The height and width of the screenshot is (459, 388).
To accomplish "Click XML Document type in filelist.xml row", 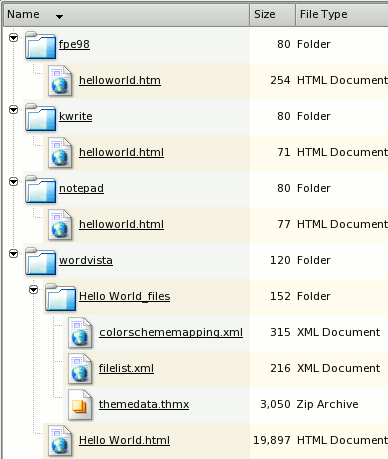I will [338, 368].
